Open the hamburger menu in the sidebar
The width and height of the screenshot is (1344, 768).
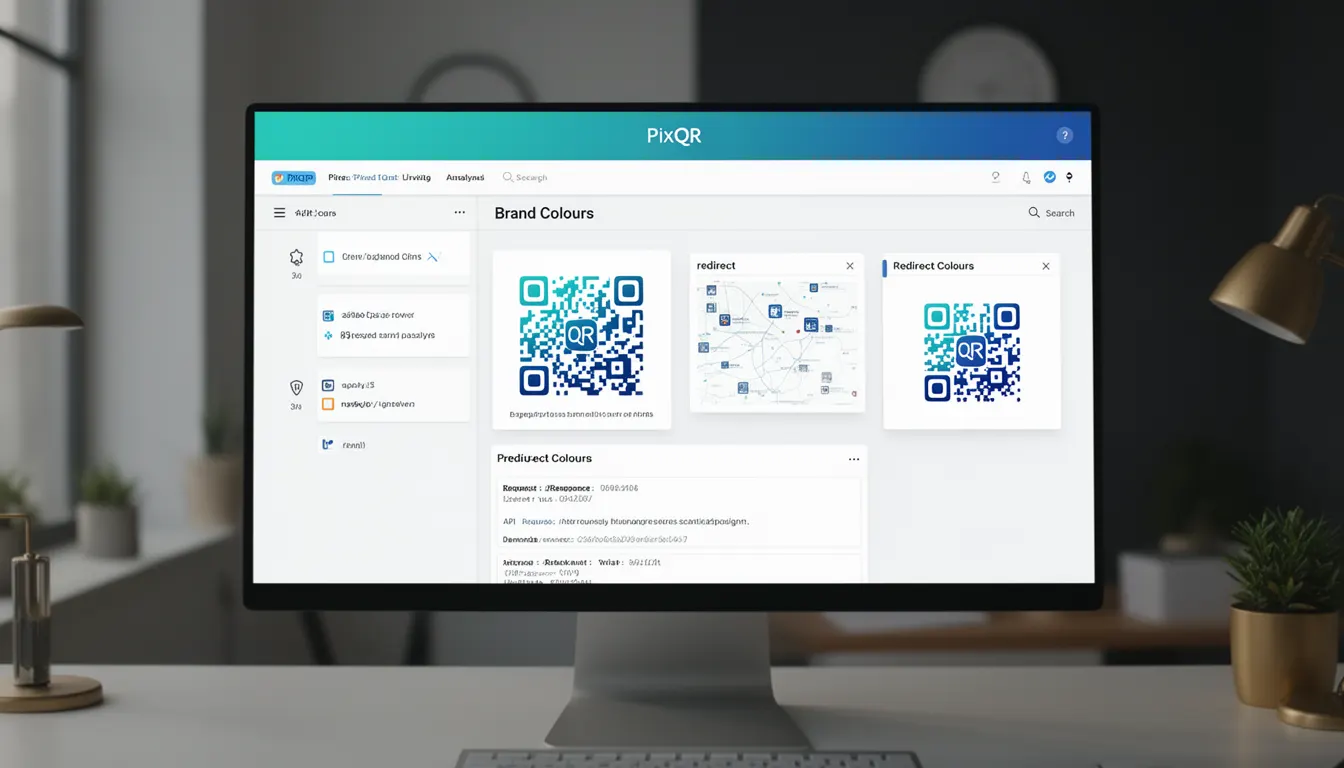click(x=279, y=213)
